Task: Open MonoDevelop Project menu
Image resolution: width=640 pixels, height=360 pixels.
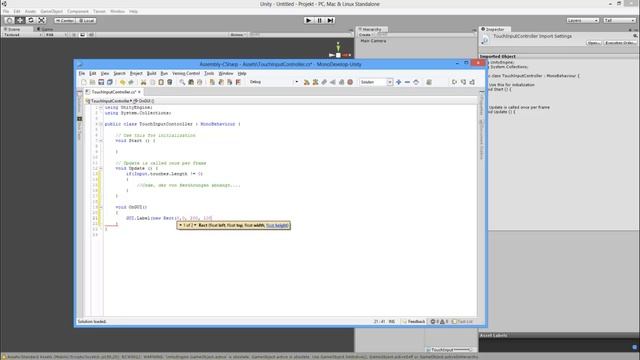Action: (136, 73)
